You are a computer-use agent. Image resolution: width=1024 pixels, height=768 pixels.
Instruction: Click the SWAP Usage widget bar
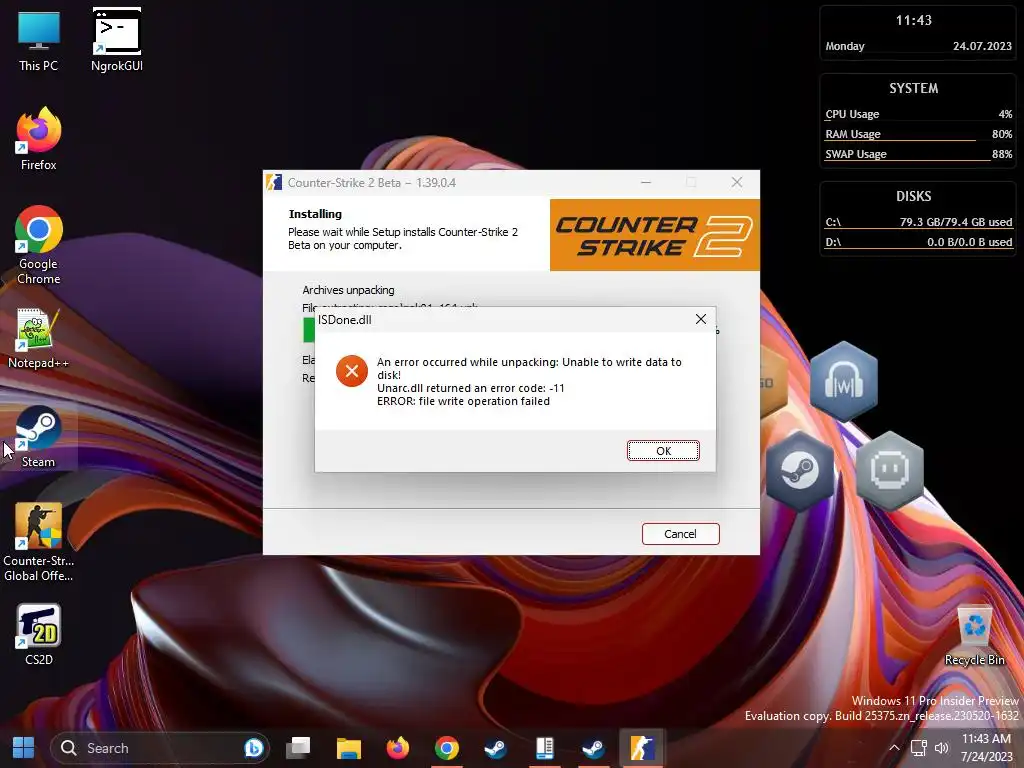[x=918, y=155]
